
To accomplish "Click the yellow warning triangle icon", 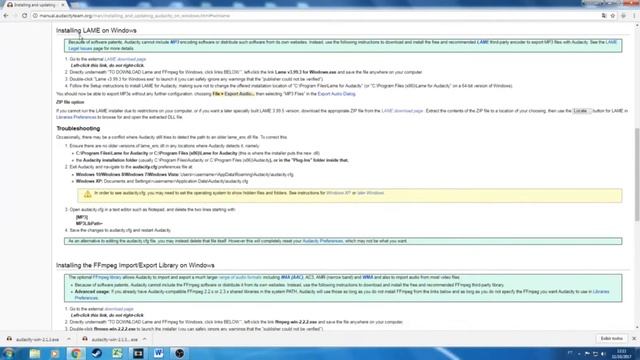I will click(87, 194).
